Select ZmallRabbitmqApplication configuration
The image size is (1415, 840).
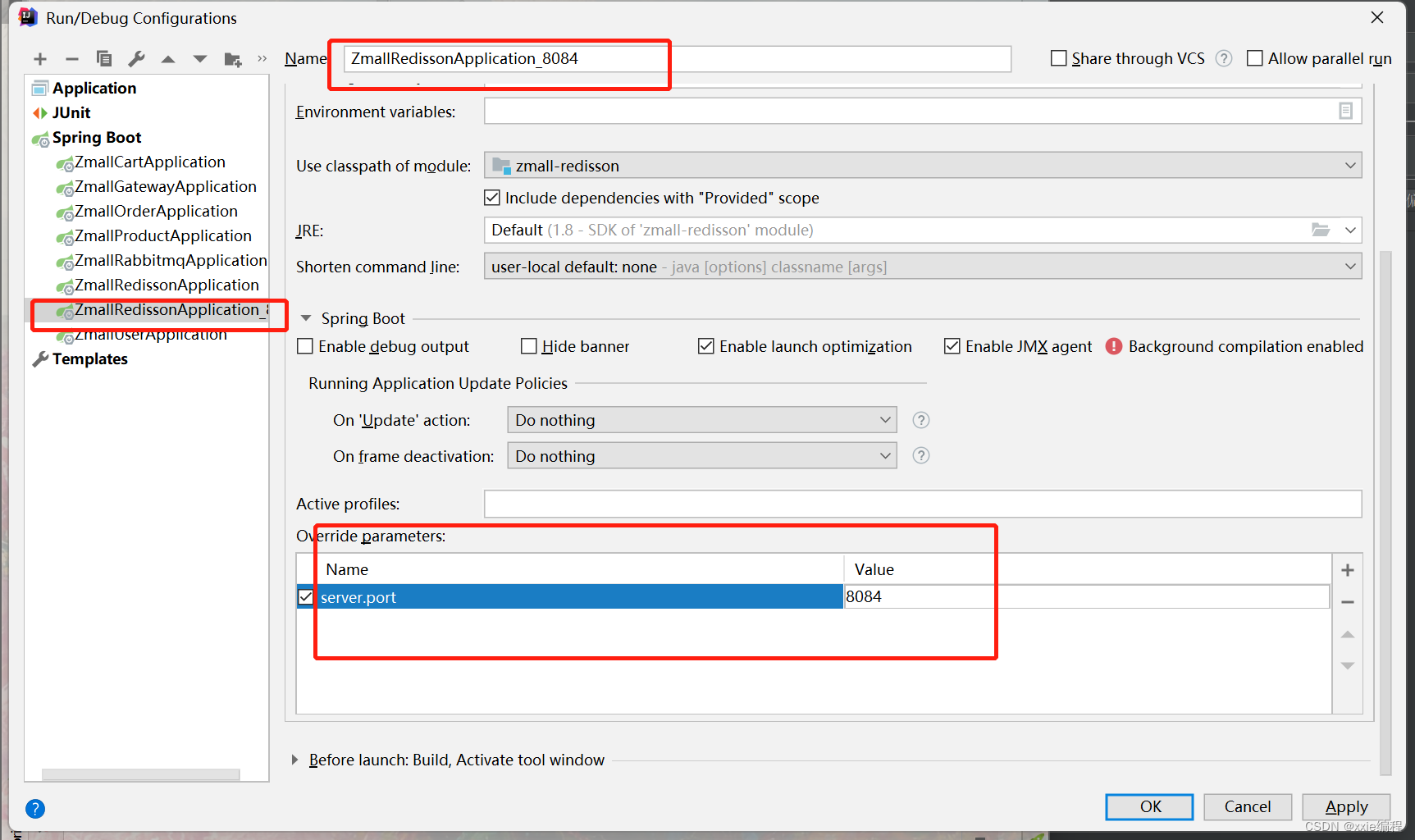point(170,260)
